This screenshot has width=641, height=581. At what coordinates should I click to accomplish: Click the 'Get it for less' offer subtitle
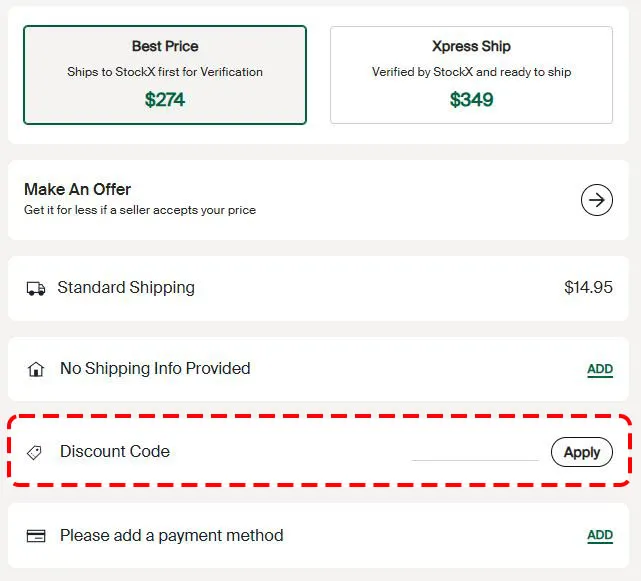click(140, 210)
